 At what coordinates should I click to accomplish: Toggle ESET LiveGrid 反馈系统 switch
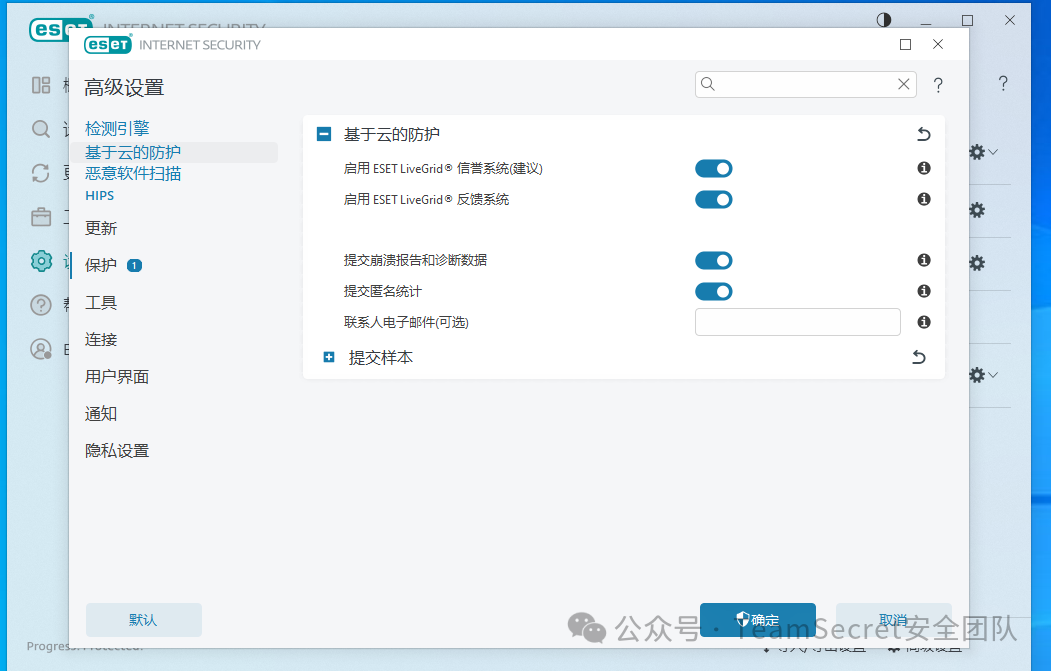pos(713,199)
